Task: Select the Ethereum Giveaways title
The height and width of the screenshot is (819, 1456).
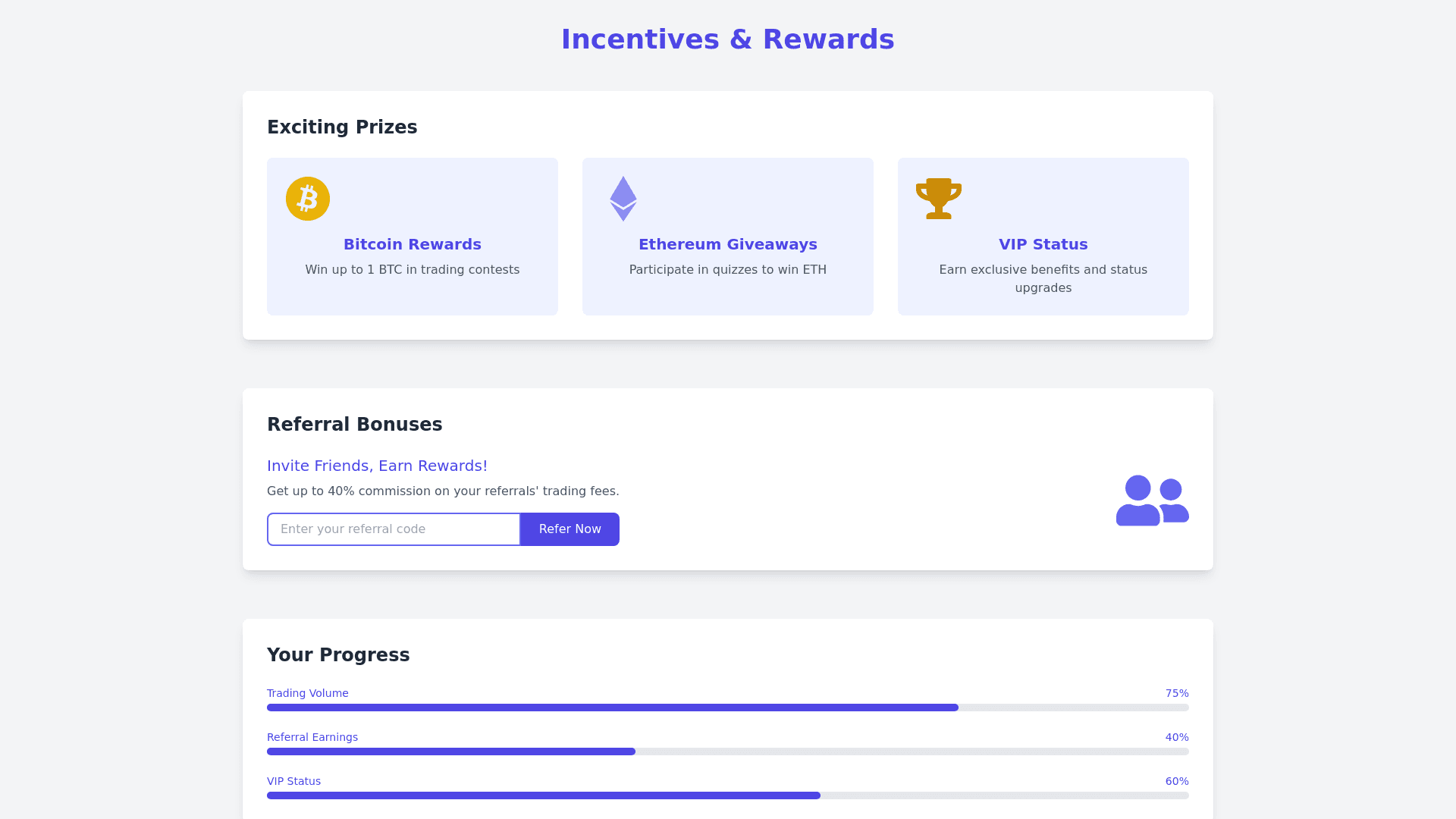Action: (x=728, y=244)
